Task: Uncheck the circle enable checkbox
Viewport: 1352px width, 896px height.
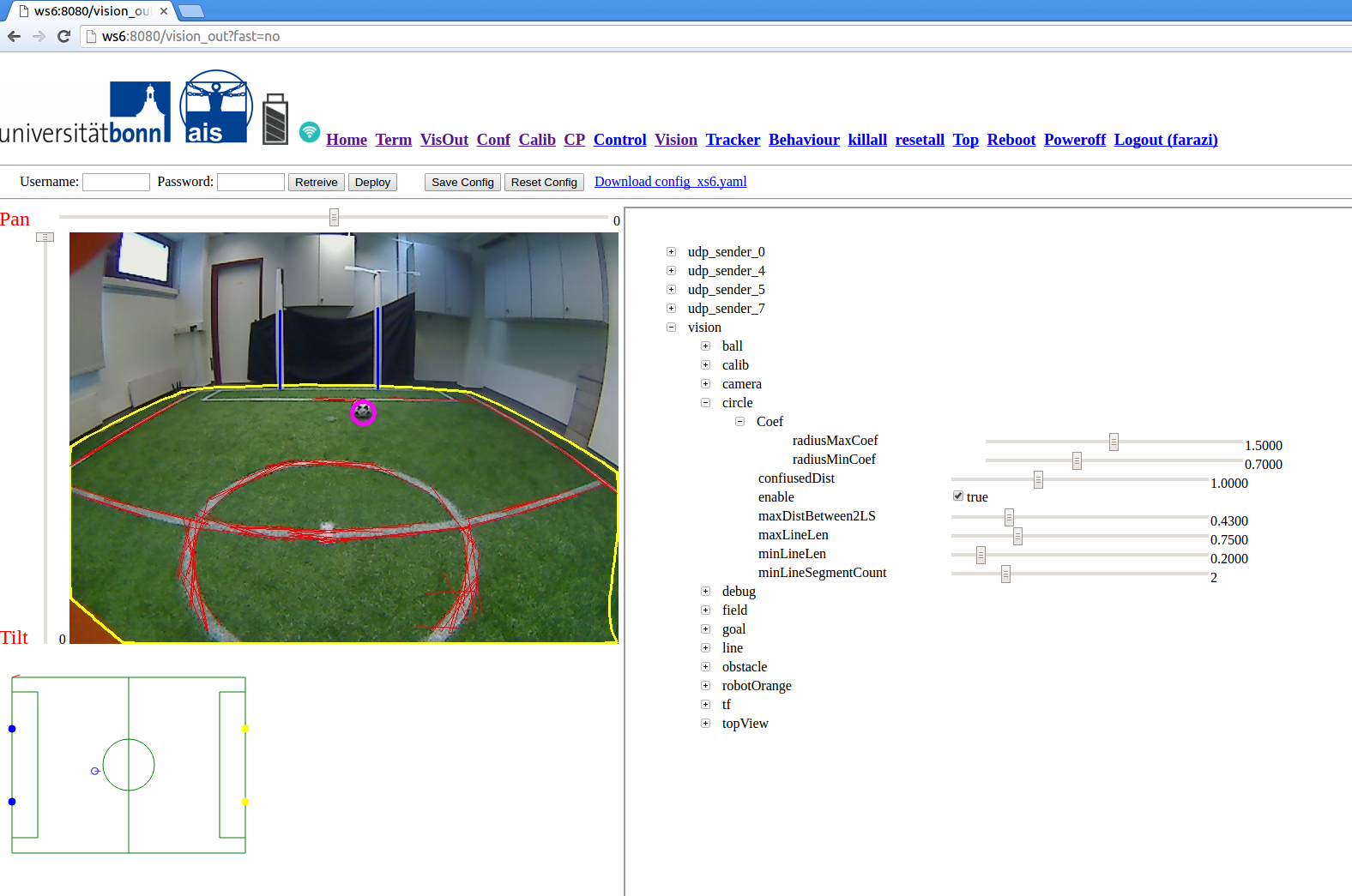Action: tap(958, 496)
